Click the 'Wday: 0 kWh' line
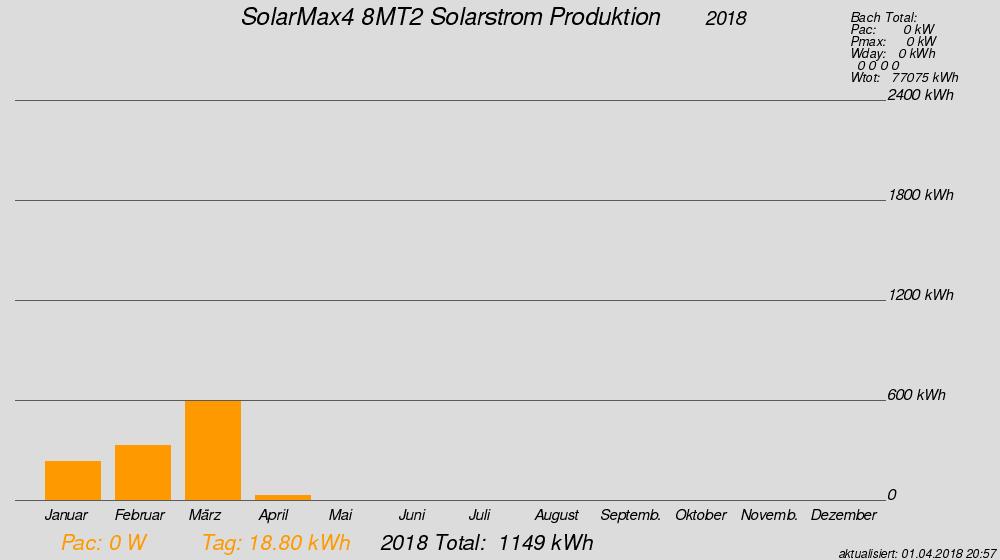Screen dimensions: 1000x560 pos(893,54)
